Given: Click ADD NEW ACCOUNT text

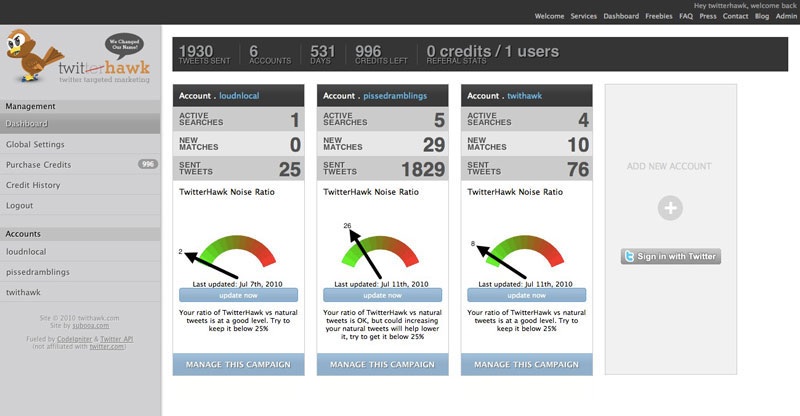Looking at the screenshot, I should (669, 166).
